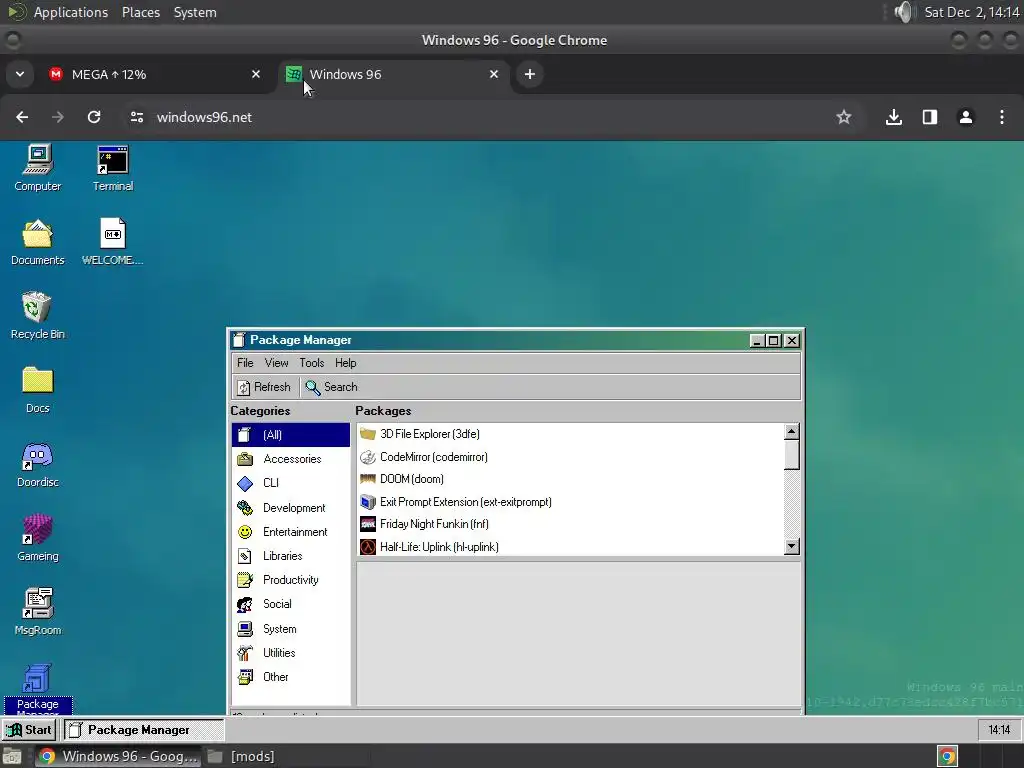This screenshot has height=768, width=1024.
Task: Open the Recycle Bin icon
Action: (38, 316)
